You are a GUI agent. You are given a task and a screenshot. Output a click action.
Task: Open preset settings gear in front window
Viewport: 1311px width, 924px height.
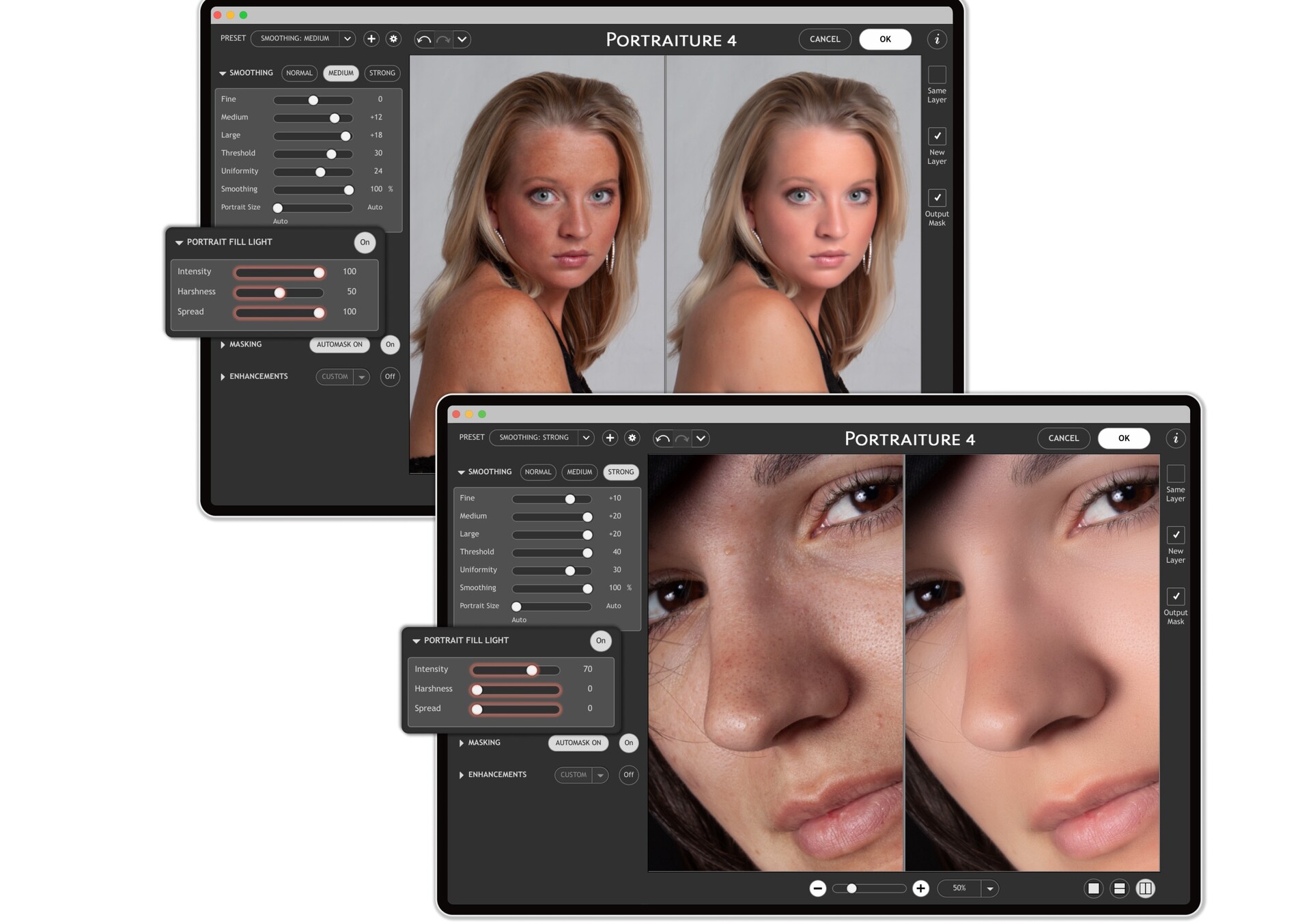point(632,438)
